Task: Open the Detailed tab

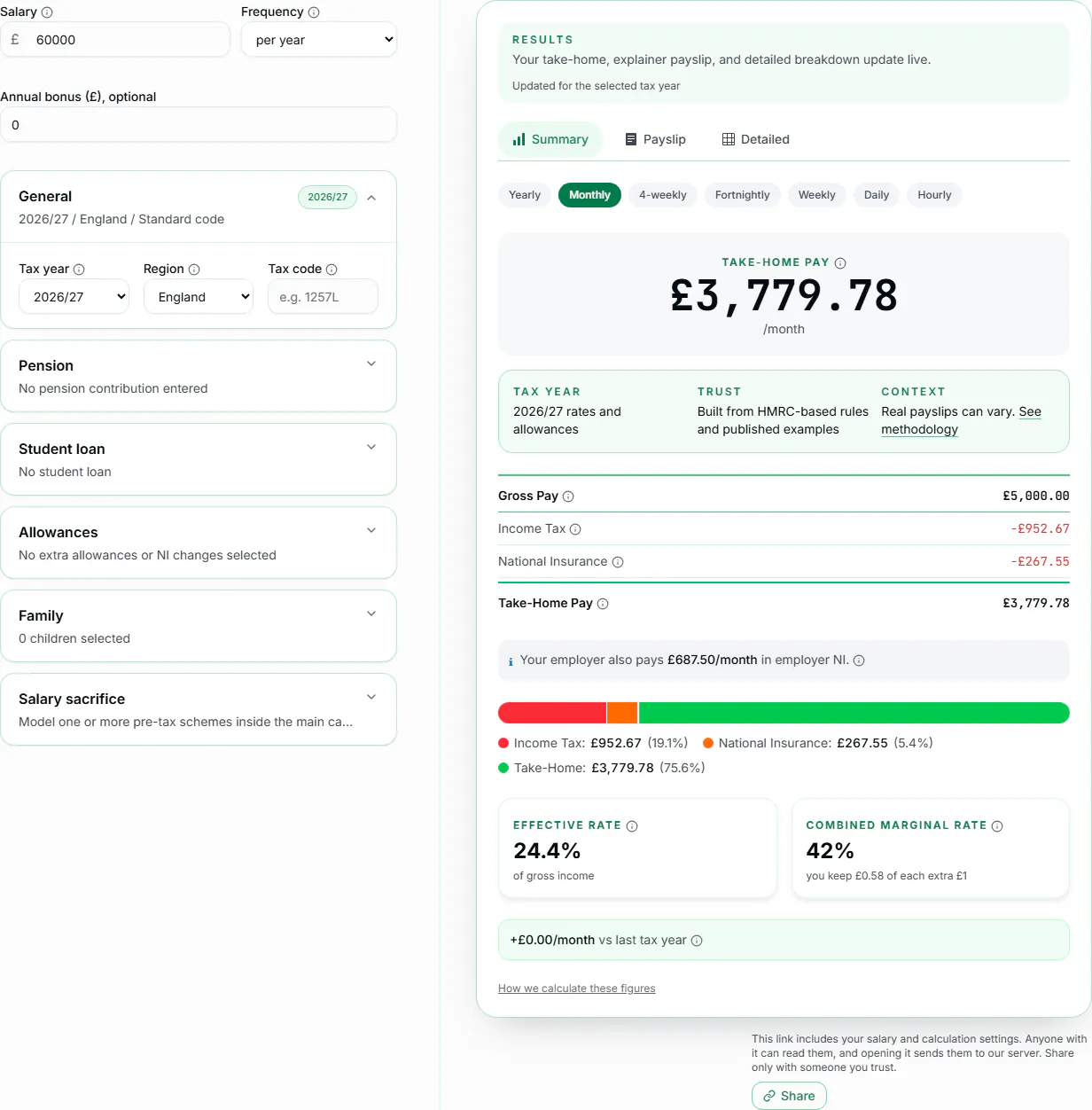Action: (x=756, y=139)
